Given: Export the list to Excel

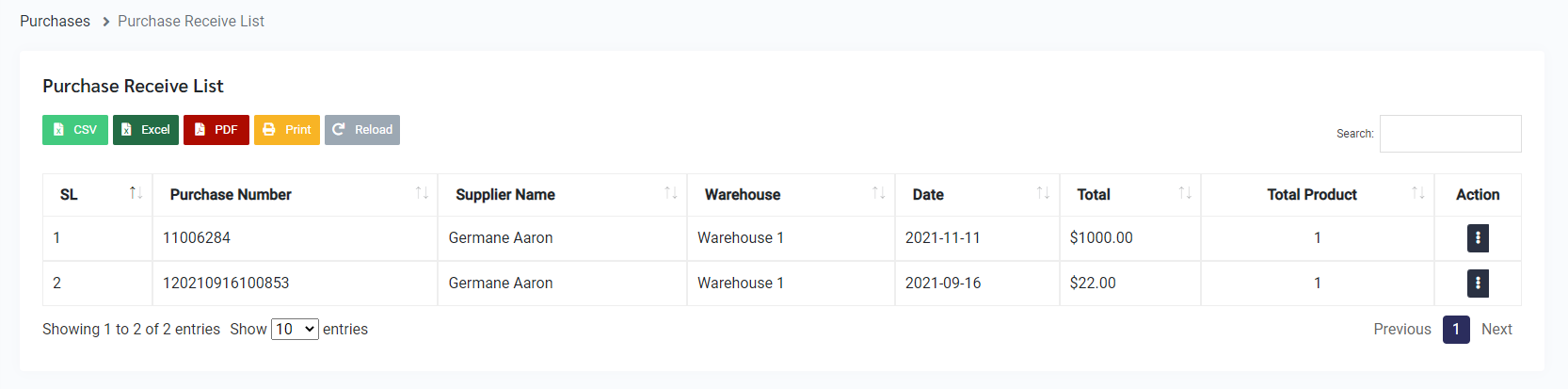Looking at the screenshot, I should point(146,130).
